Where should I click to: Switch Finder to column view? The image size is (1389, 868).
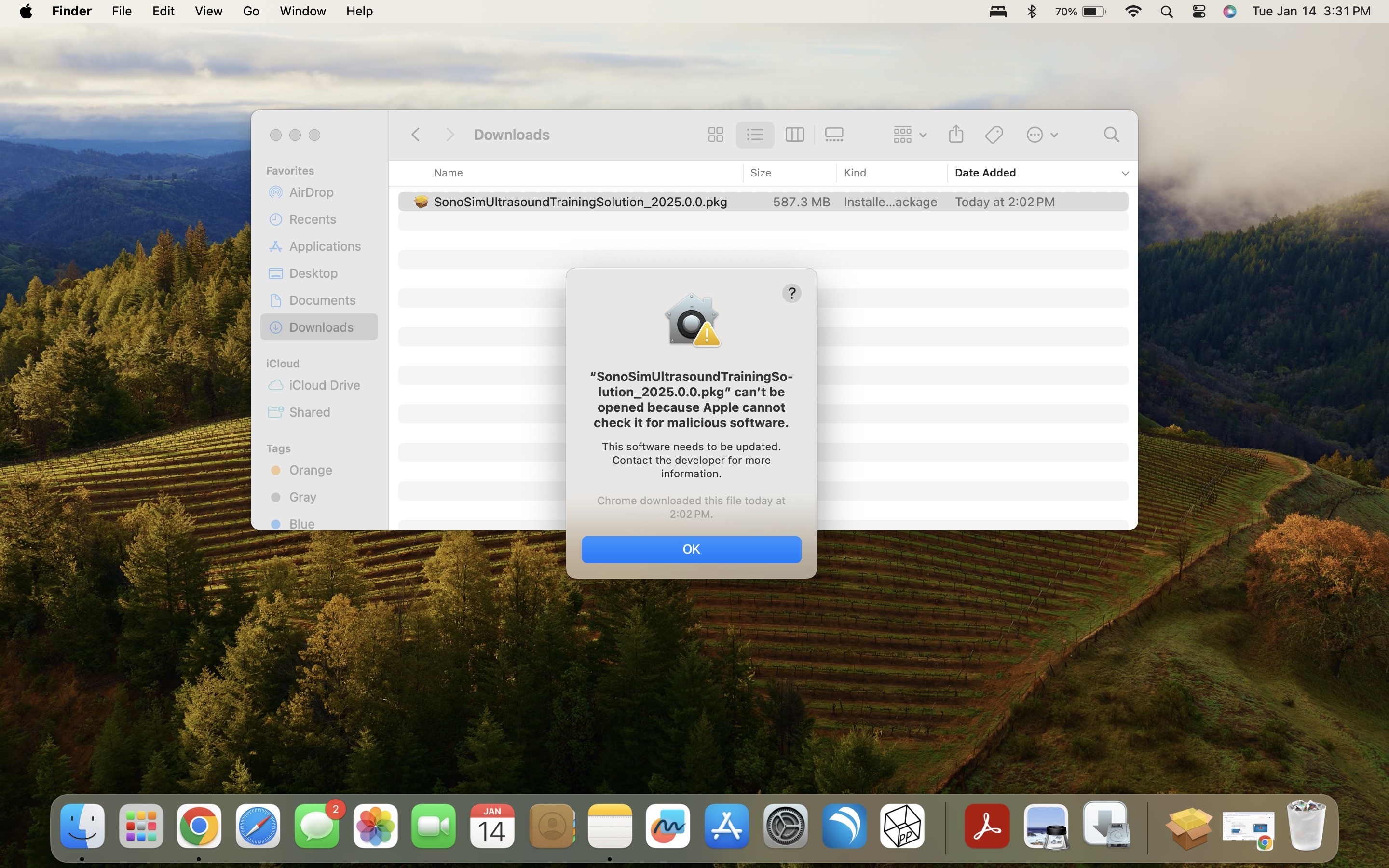point(794,135)
